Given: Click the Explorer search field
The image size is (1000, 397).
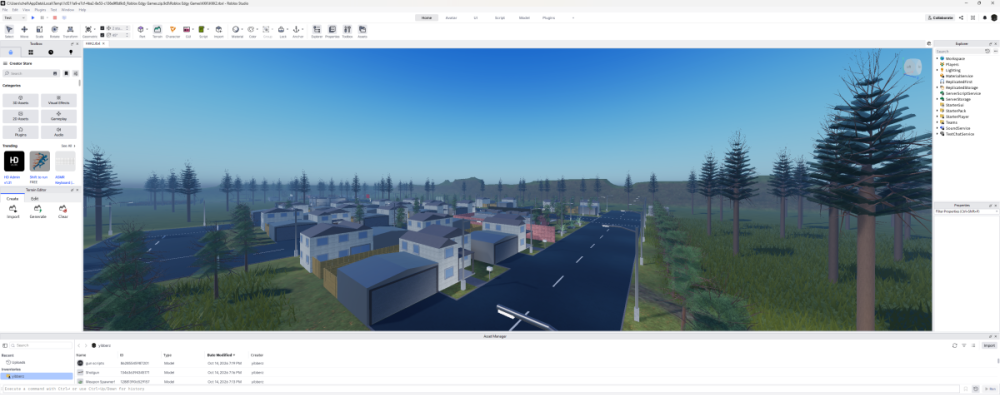Looking at the screenshot, I should pos(959,51).
